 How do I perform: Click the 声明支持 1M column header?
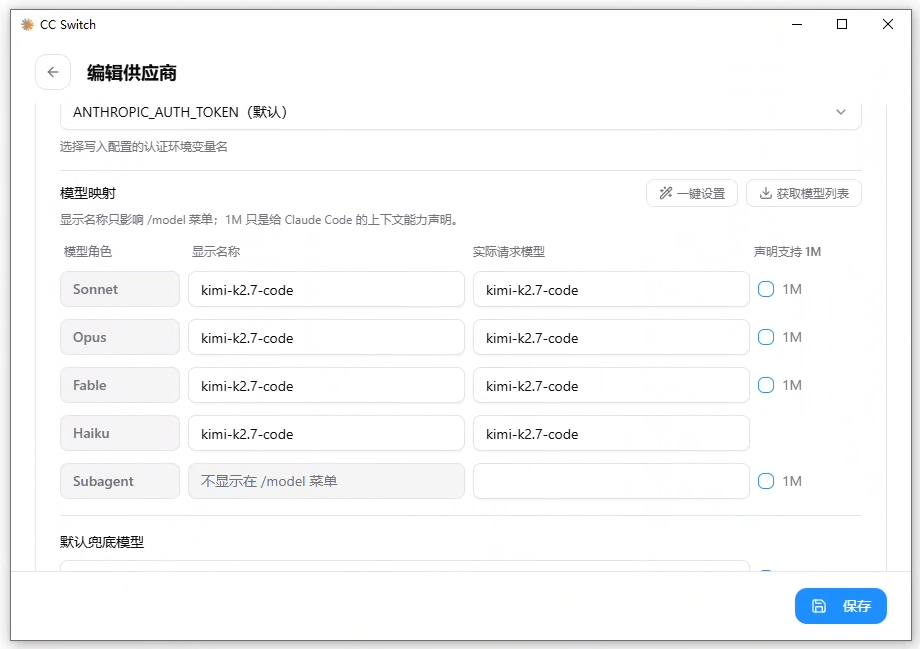(787, 252)
